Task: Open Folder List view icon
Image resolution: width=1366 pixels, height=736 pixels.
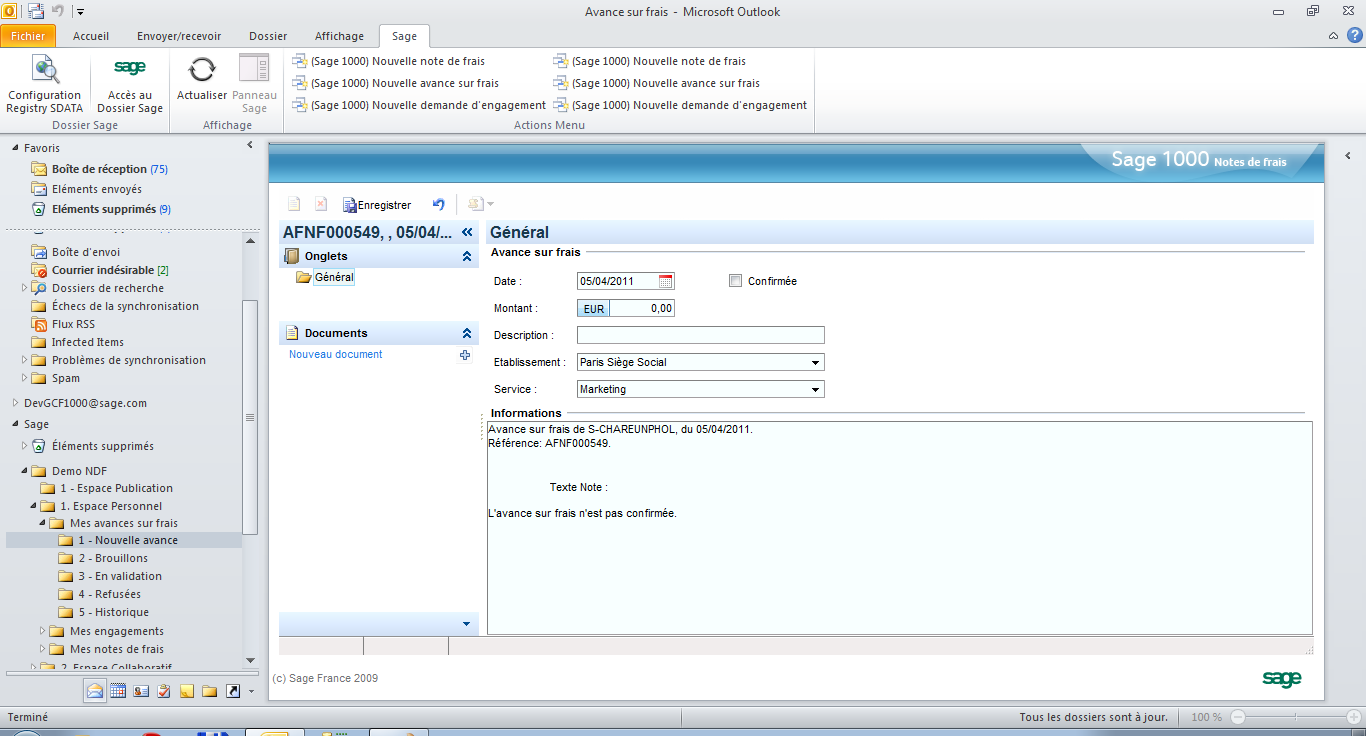Action: [x=210, y=691]
